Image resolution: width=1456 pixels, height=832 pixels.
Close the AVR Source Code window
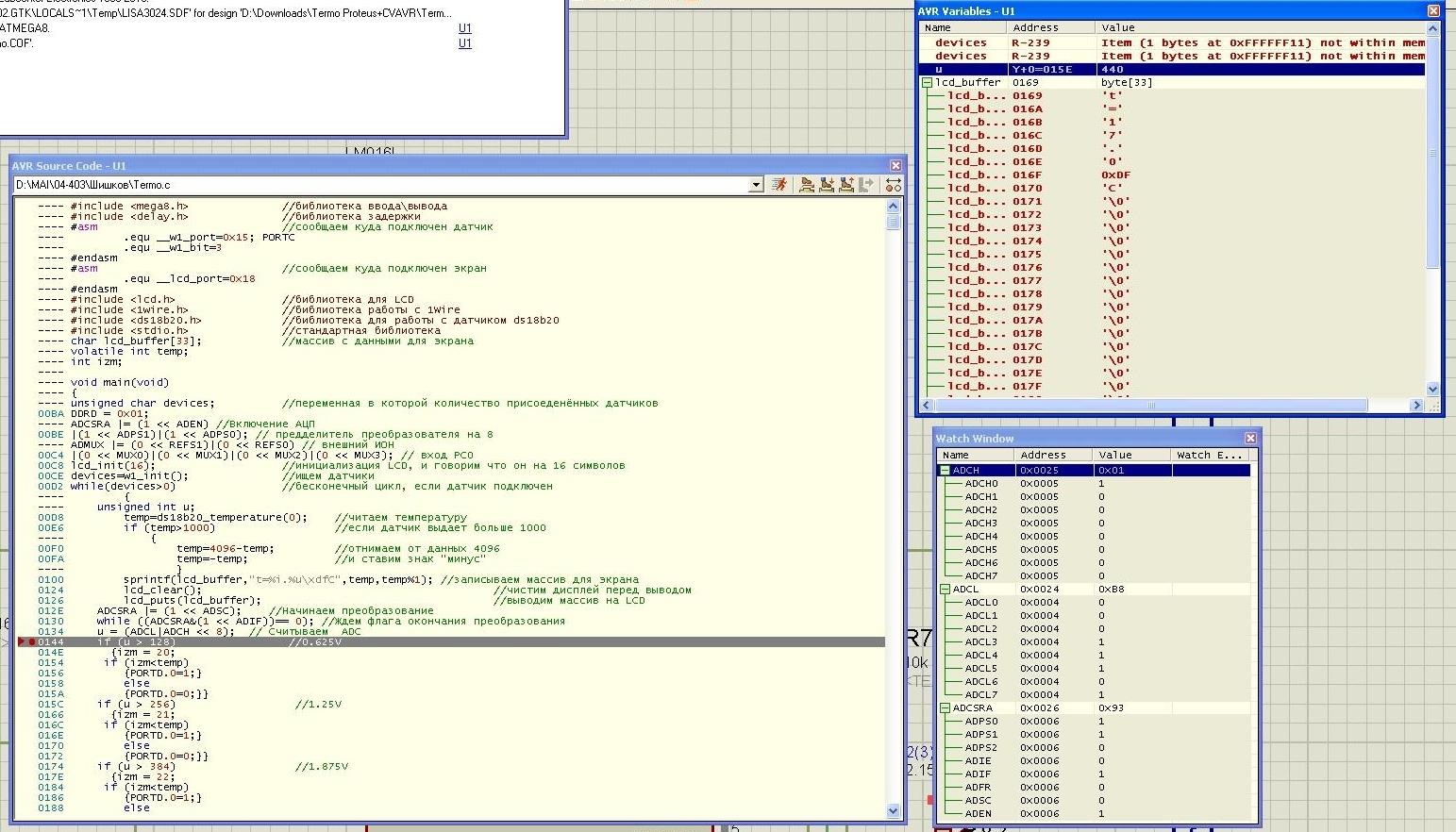[895, 166]
